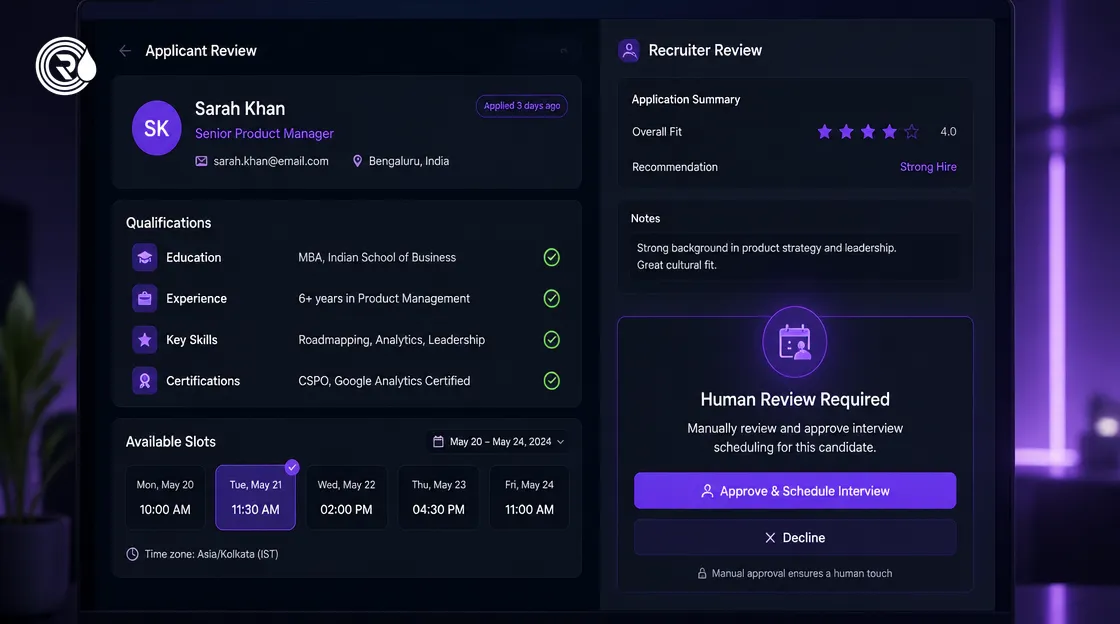This screenshot has width=1120, height=624.
Task: Click the Recruiter Review person icon
Action: coord(629,51)
